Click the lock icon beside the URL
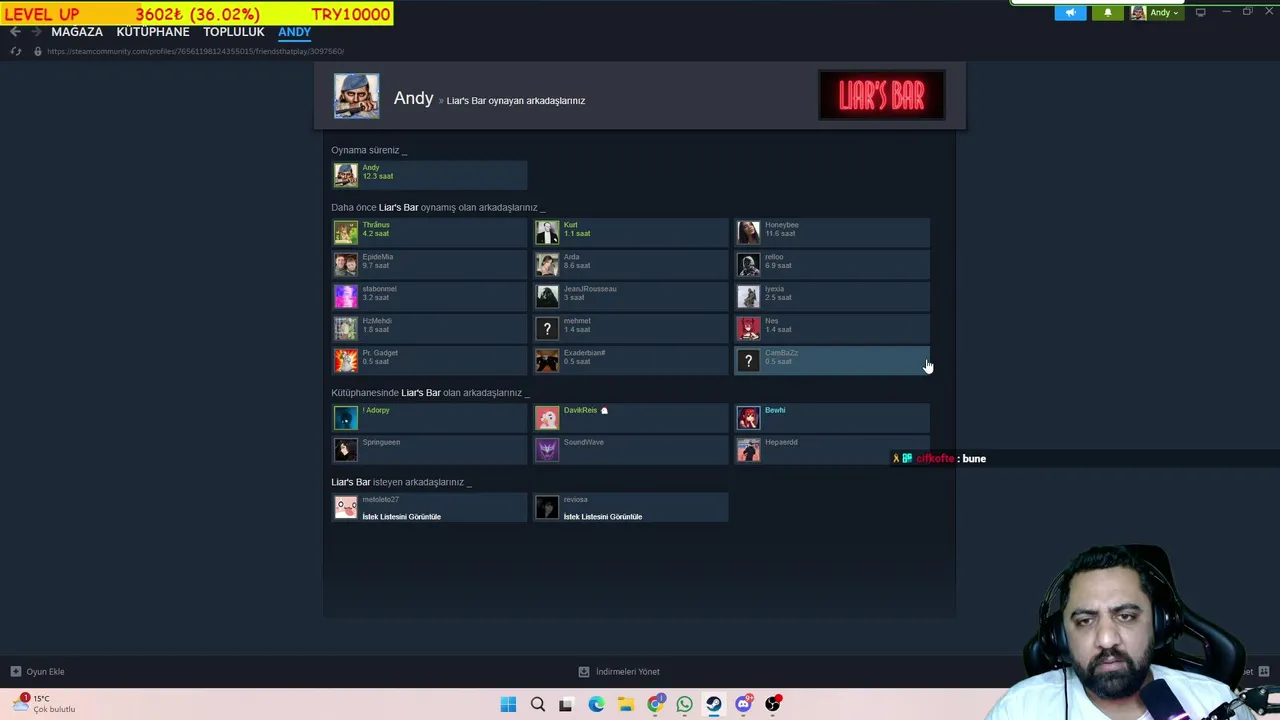 click(38, 51)
